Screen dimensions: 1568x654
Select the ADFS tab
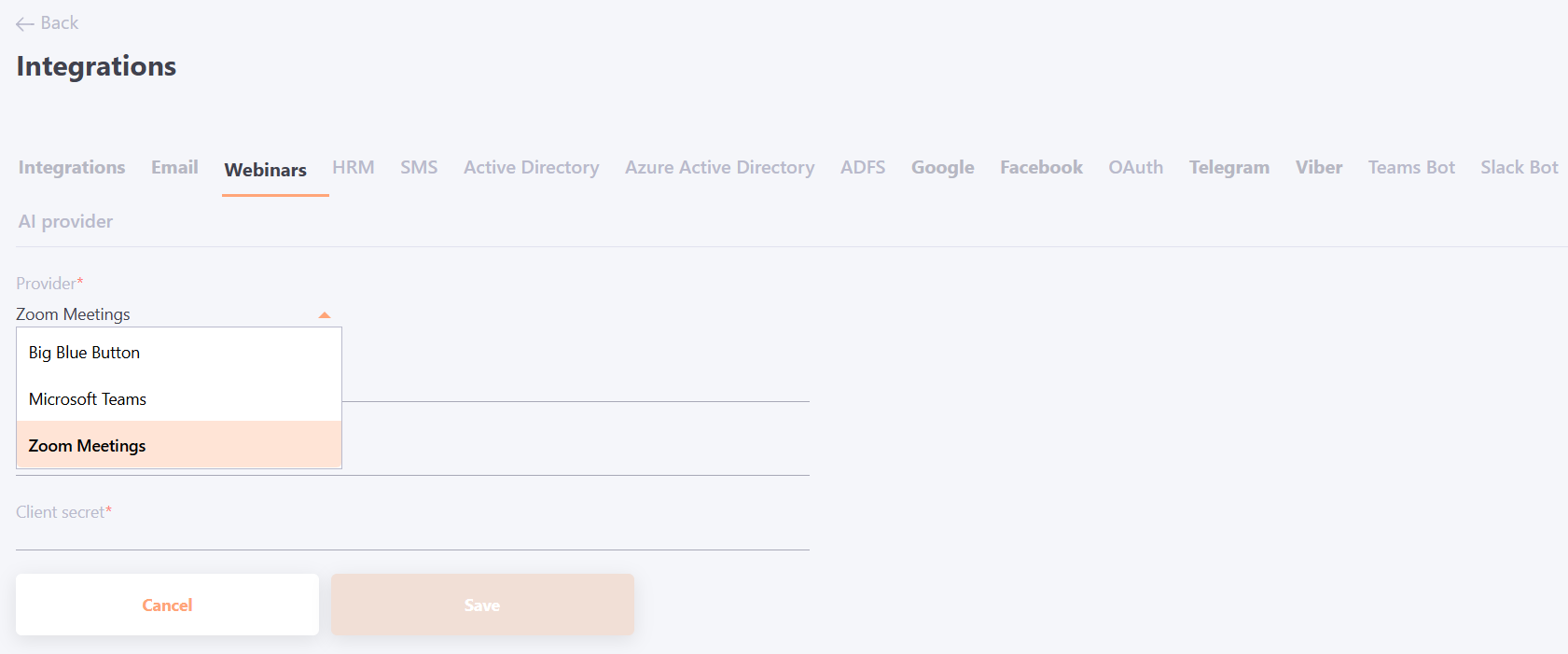[x=863, y=168]
